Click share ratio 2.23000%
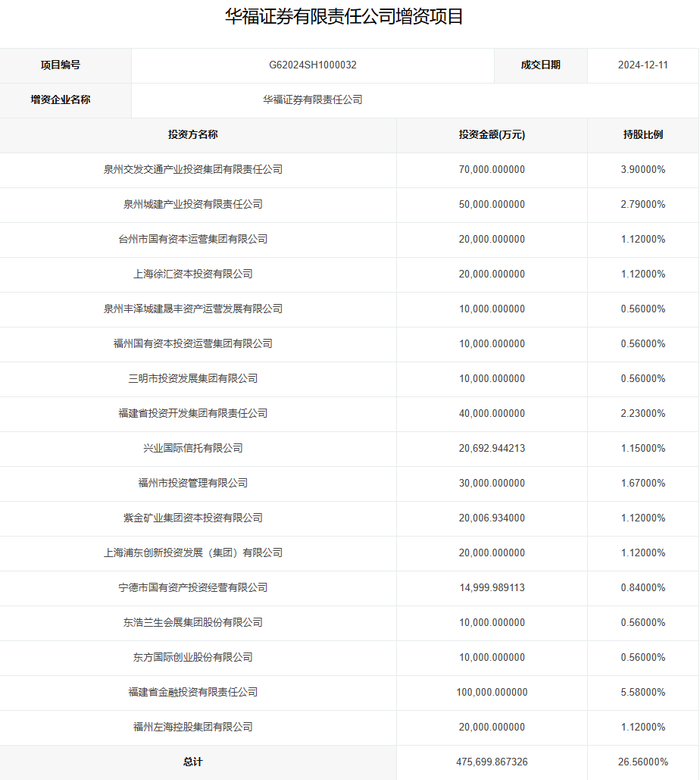The width and height of the screenshot is (700, 780). (643, 413)
